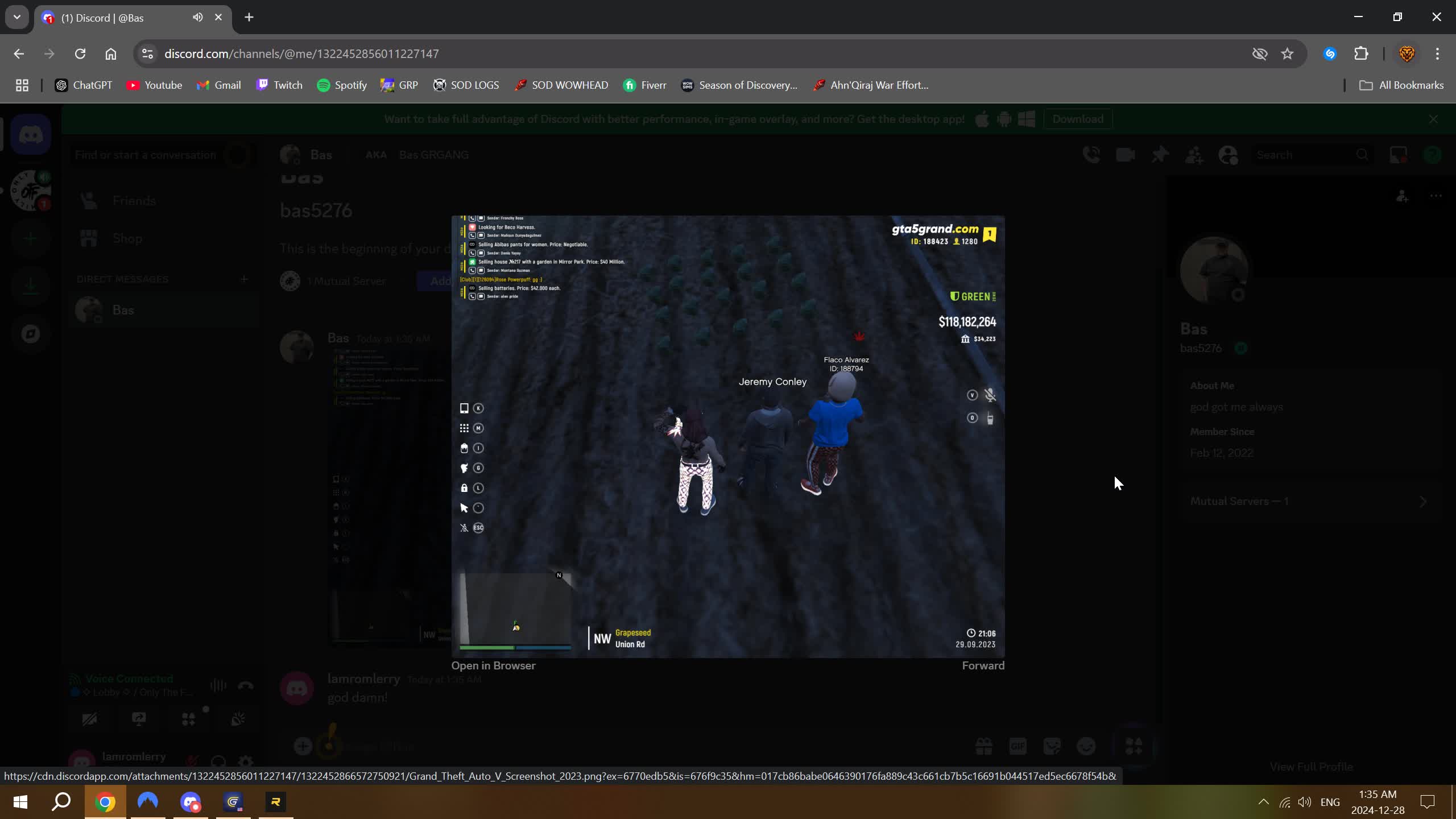Mute the Discord tab audio
Screen dimensions: 1456x819
198,17
